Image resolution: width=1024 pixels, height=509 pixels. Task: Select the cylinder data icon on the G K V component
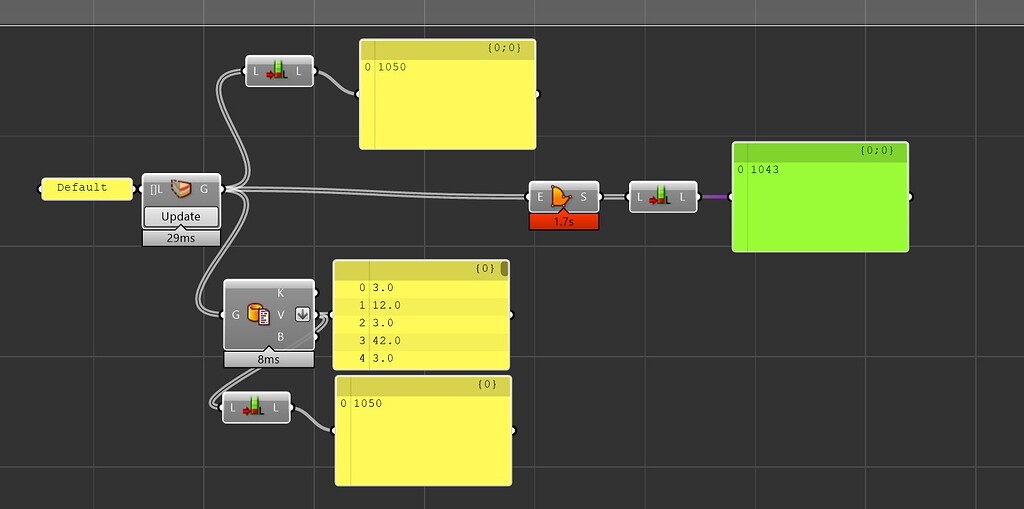click(259, 315)
